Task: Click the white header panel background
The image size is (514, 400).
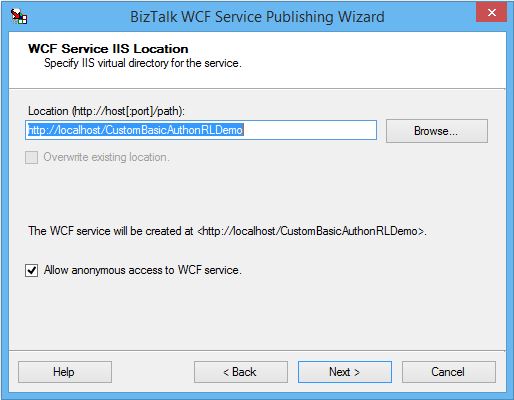Action: click(367, 60)
